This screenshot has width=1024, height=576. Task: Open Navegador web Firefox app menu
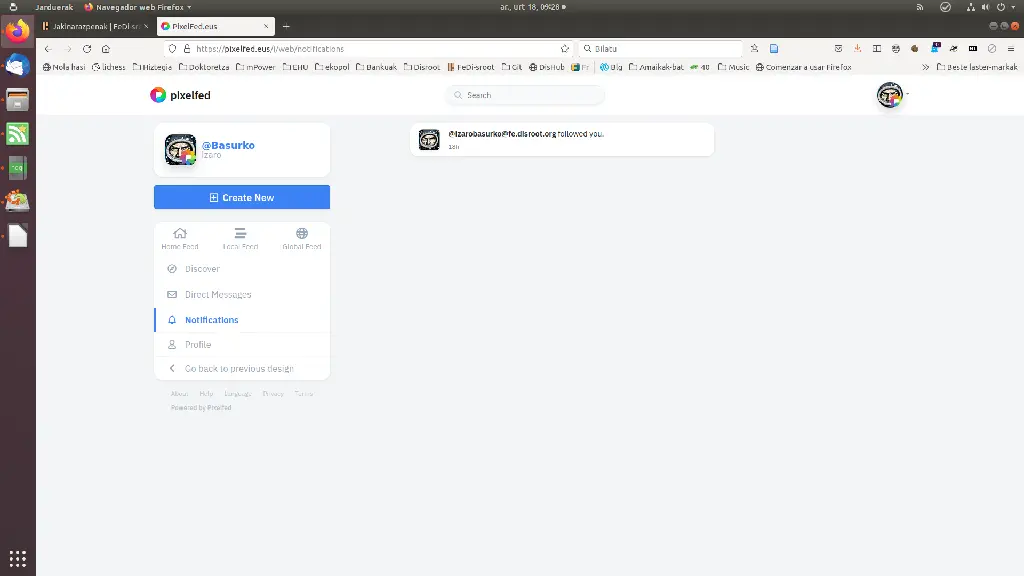138,7
